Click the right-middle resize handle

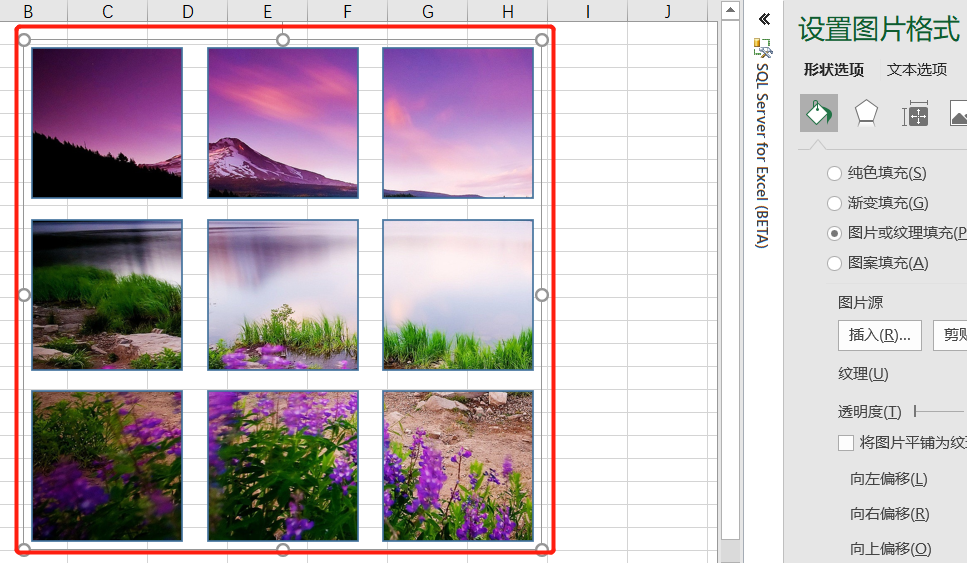pyautogui.click(x=541, y=295)
